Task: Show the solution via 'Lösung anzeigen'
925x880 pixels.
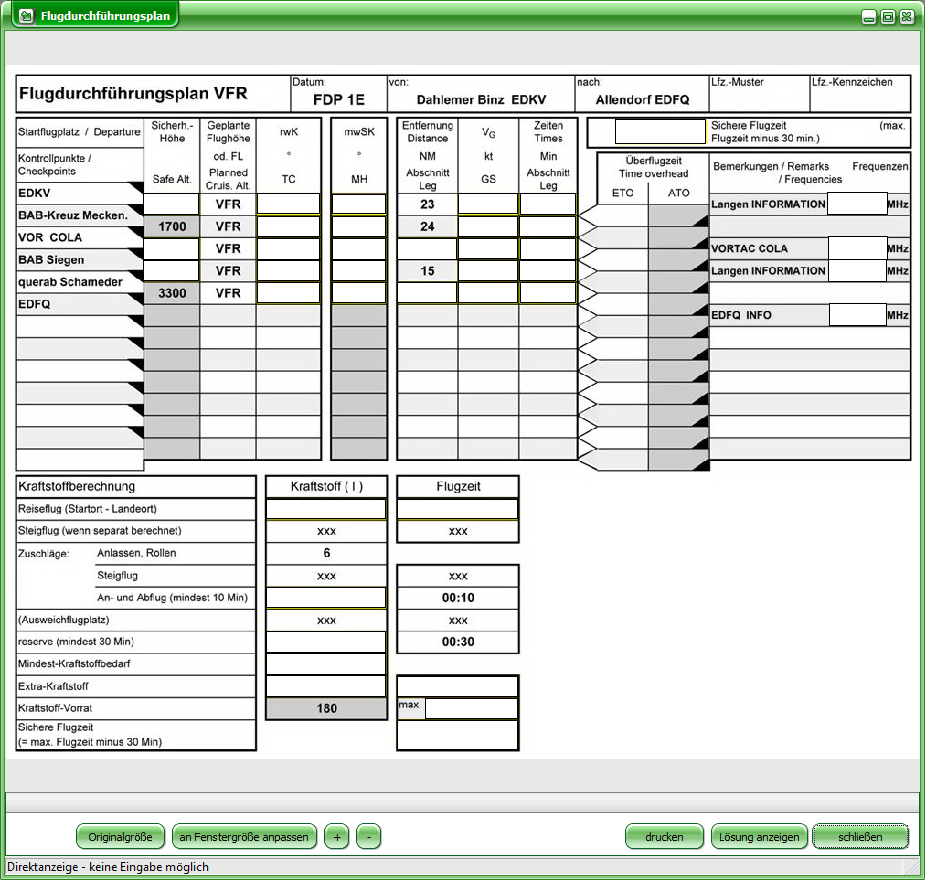Action: (x=759, y=836)
